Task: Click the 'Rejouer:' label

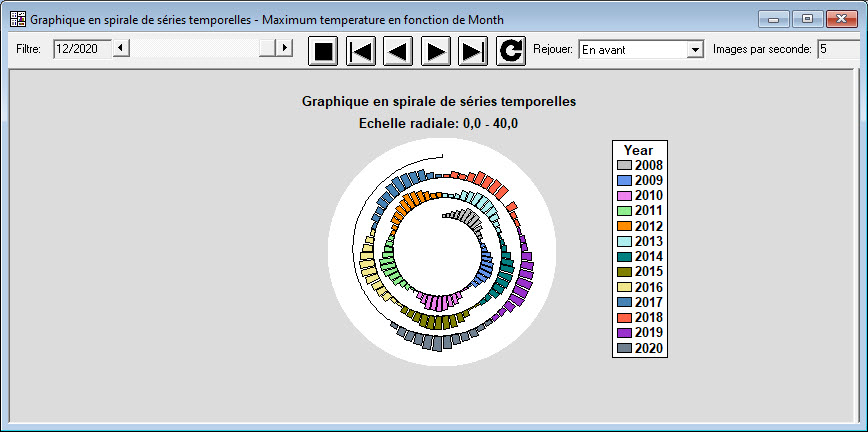Action: 552,49
